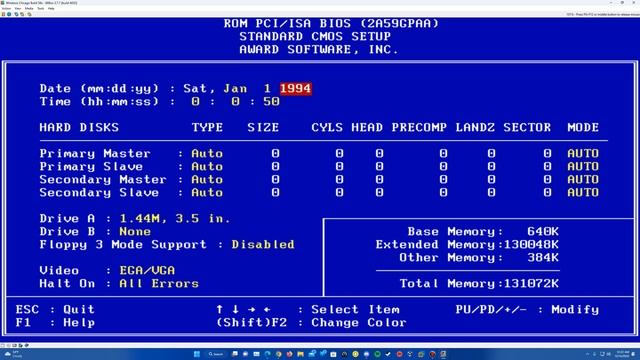The image size is (640, 360).
Task: Click the teal round toolbar icon
Action: (x=9, y=14)
